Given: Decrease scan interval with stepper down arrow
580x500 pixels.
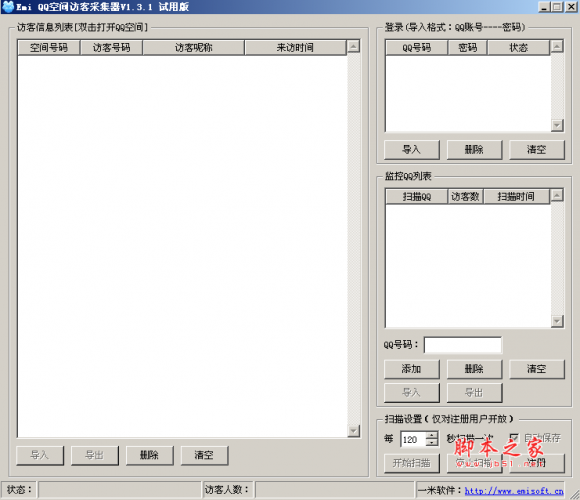Looking at the screenshot, I should coord(432,443).
